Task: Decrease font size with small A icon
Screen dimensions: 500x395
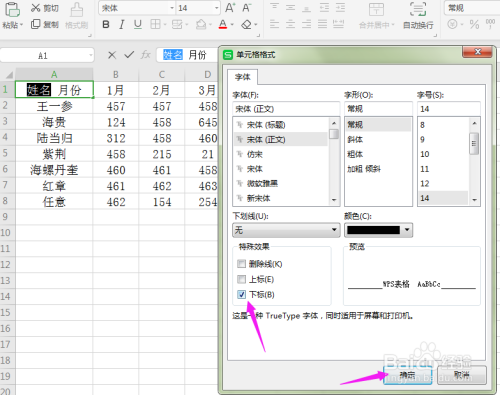Action: pyautogui.click(x=247, y=8)
